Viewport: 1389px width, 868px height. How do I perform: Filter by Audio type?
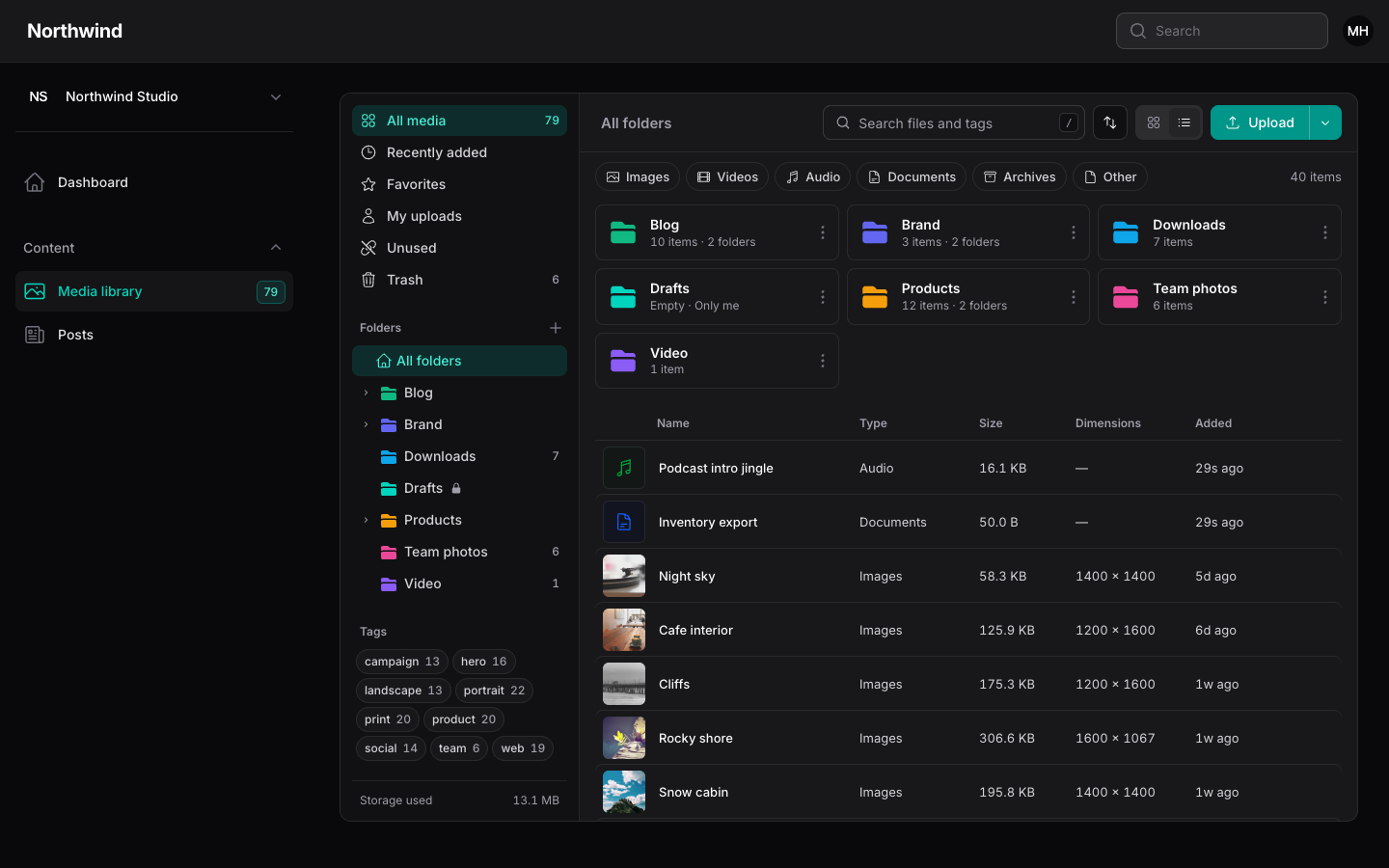[812, 176]
